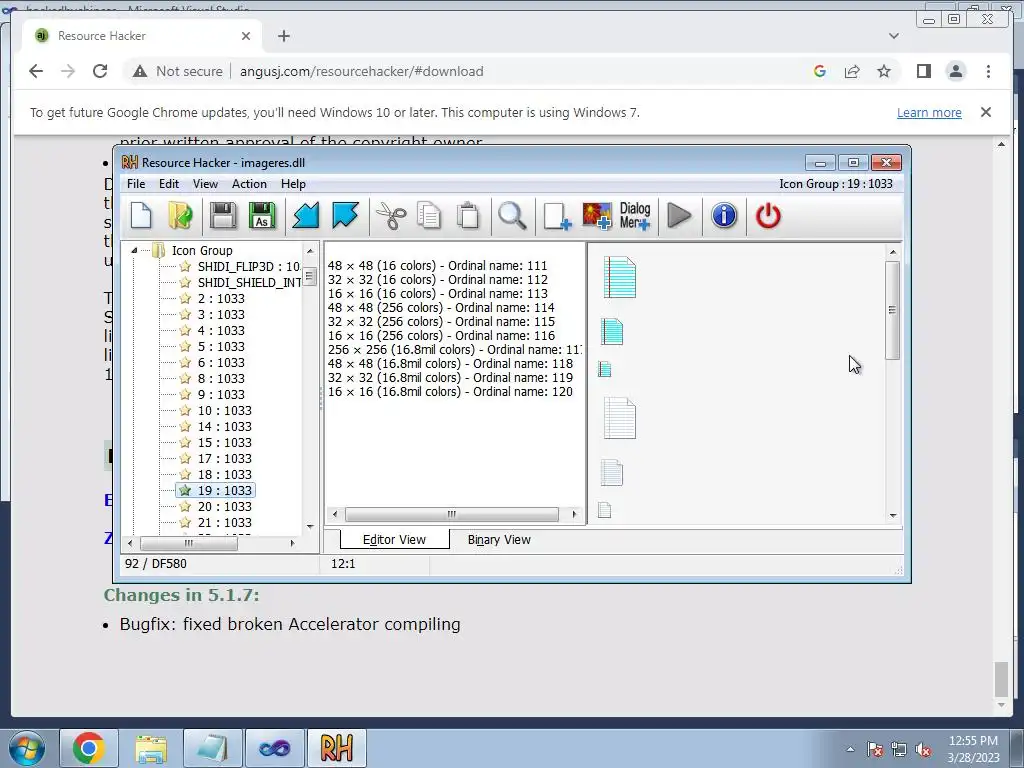Click editor horizontal scrollbar right arrow
This screenshot has width=1024, height=768.
click(x=574, y=514)
